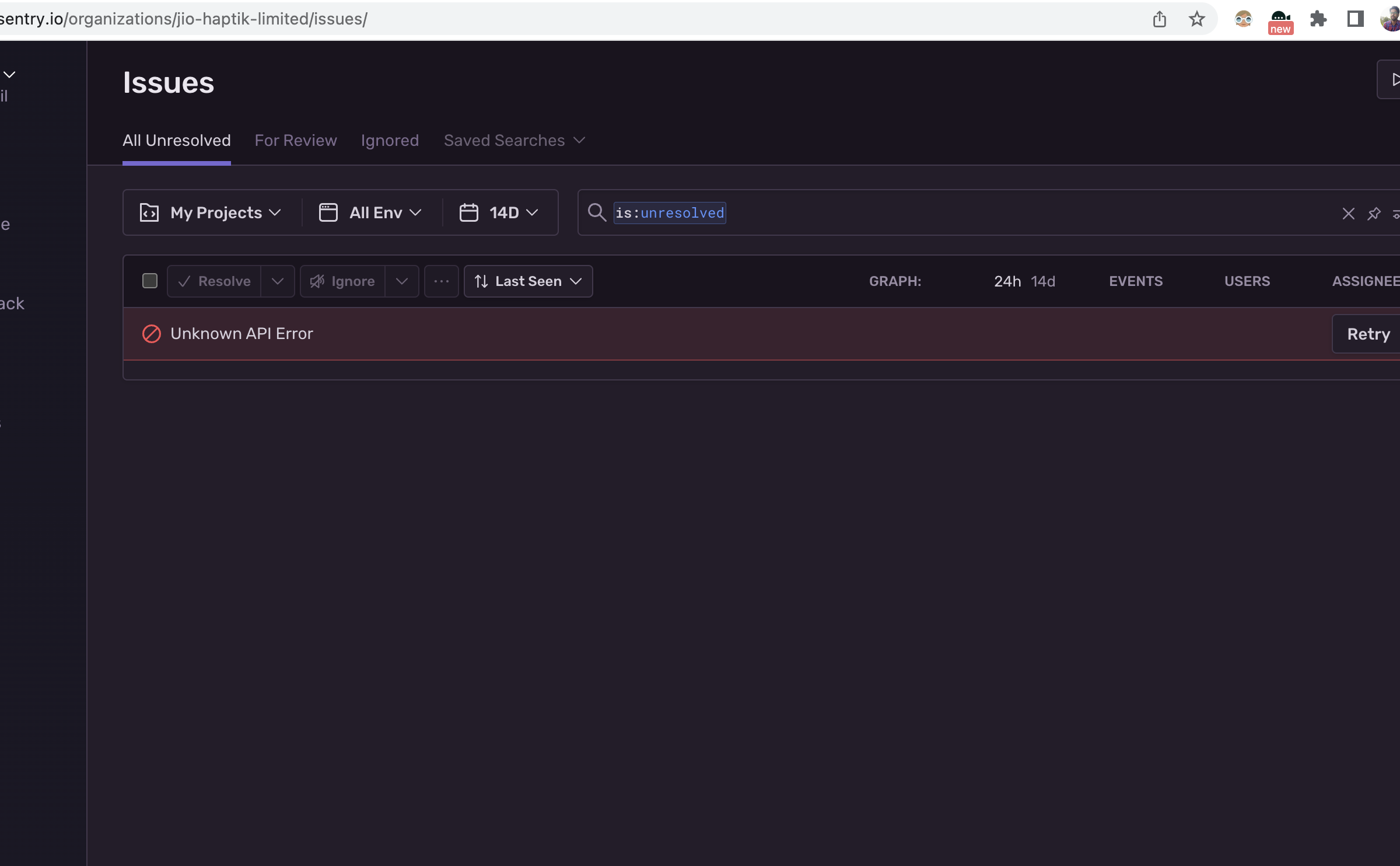Click the USERS column header
Image resolution: width=1400 pixels, height=866 pixels.
coord(1247,281)
